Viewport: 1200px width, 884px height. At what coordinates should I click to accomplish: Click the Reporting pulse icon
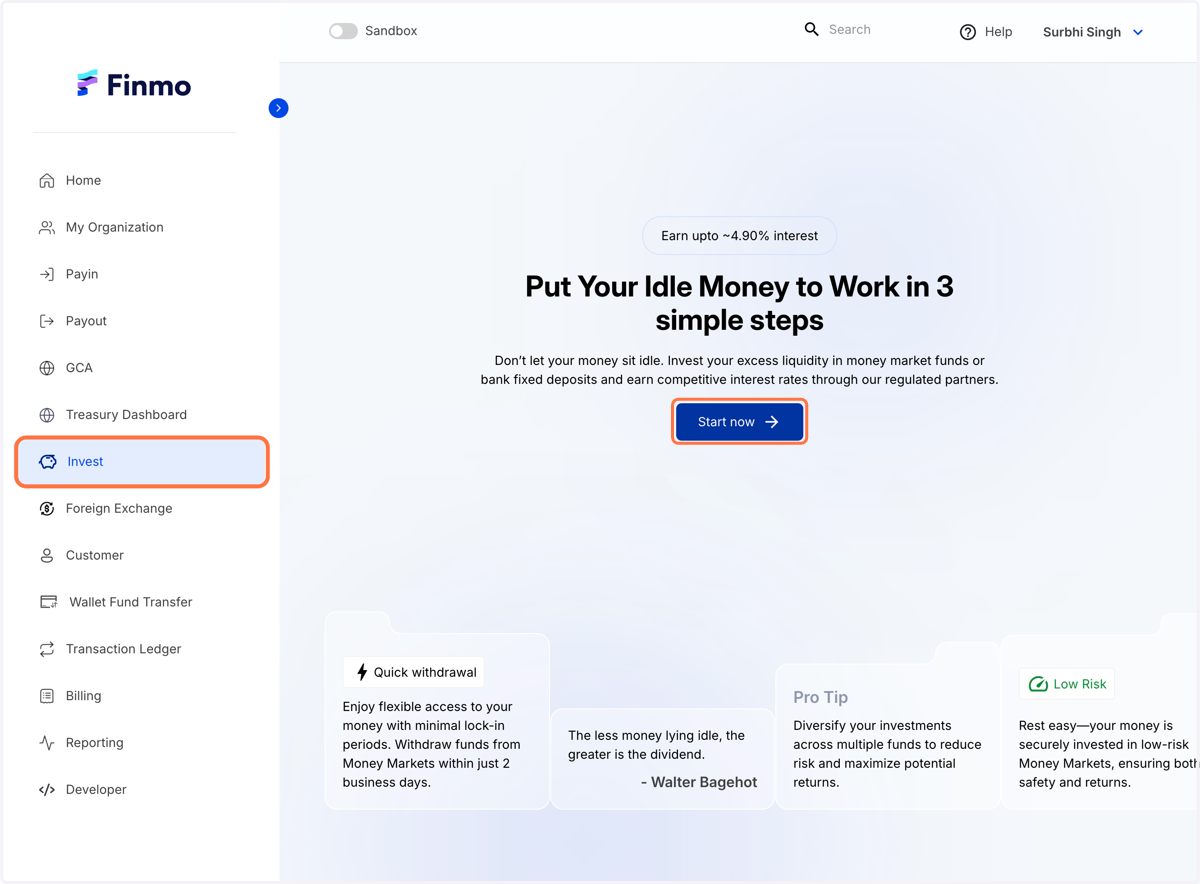tap(47, 743)
